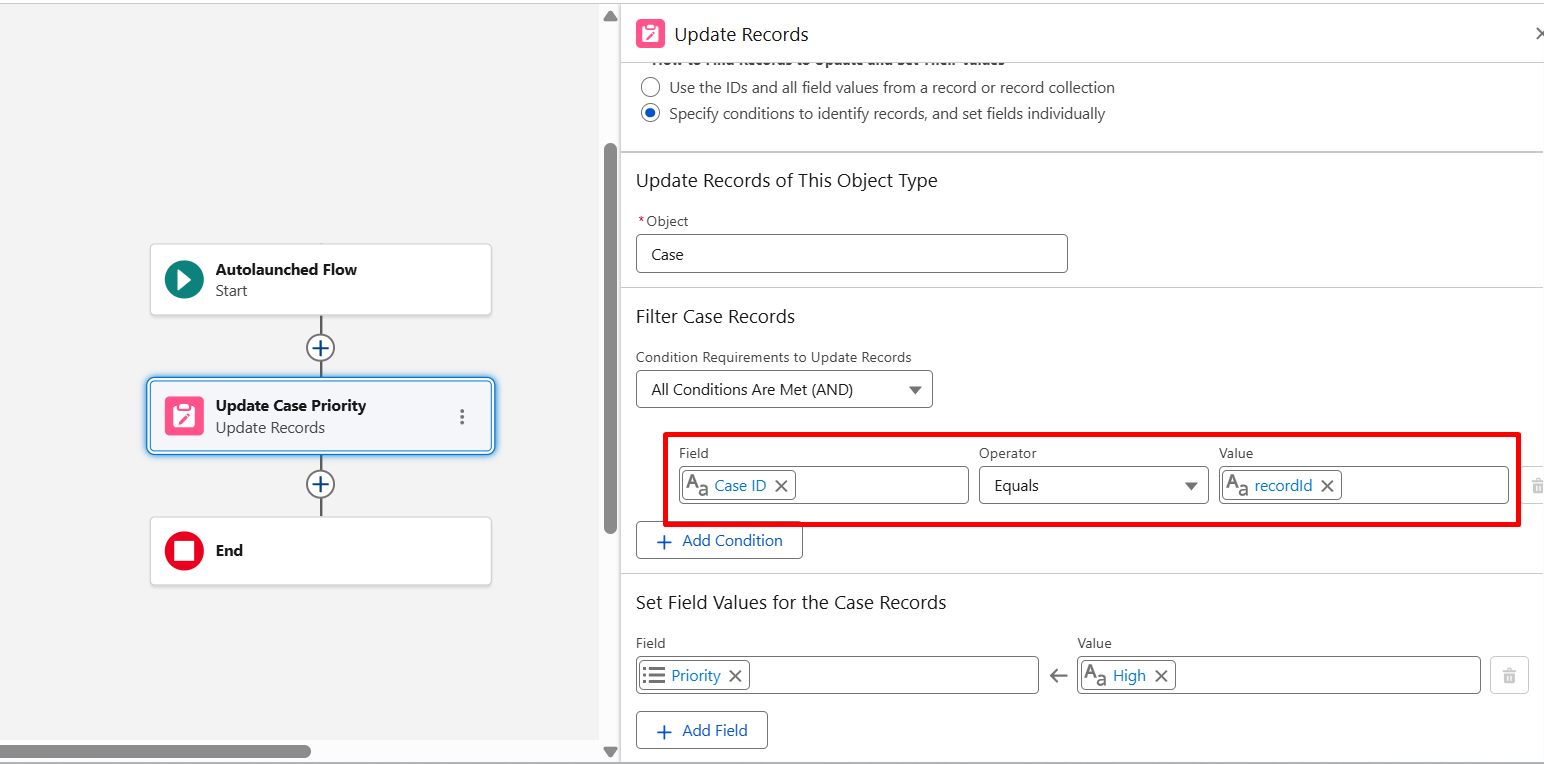Click the filter Field input containing Case ID
1544x764 pixels.
[x=824, y=485]
